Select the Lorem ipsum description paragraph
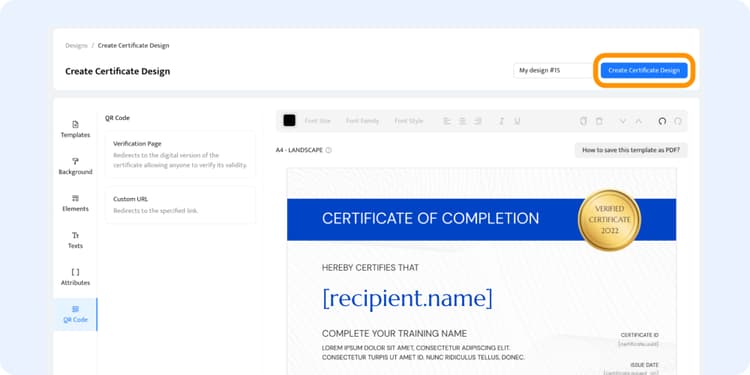Screen dimensions: 750x375 (423, 353)
